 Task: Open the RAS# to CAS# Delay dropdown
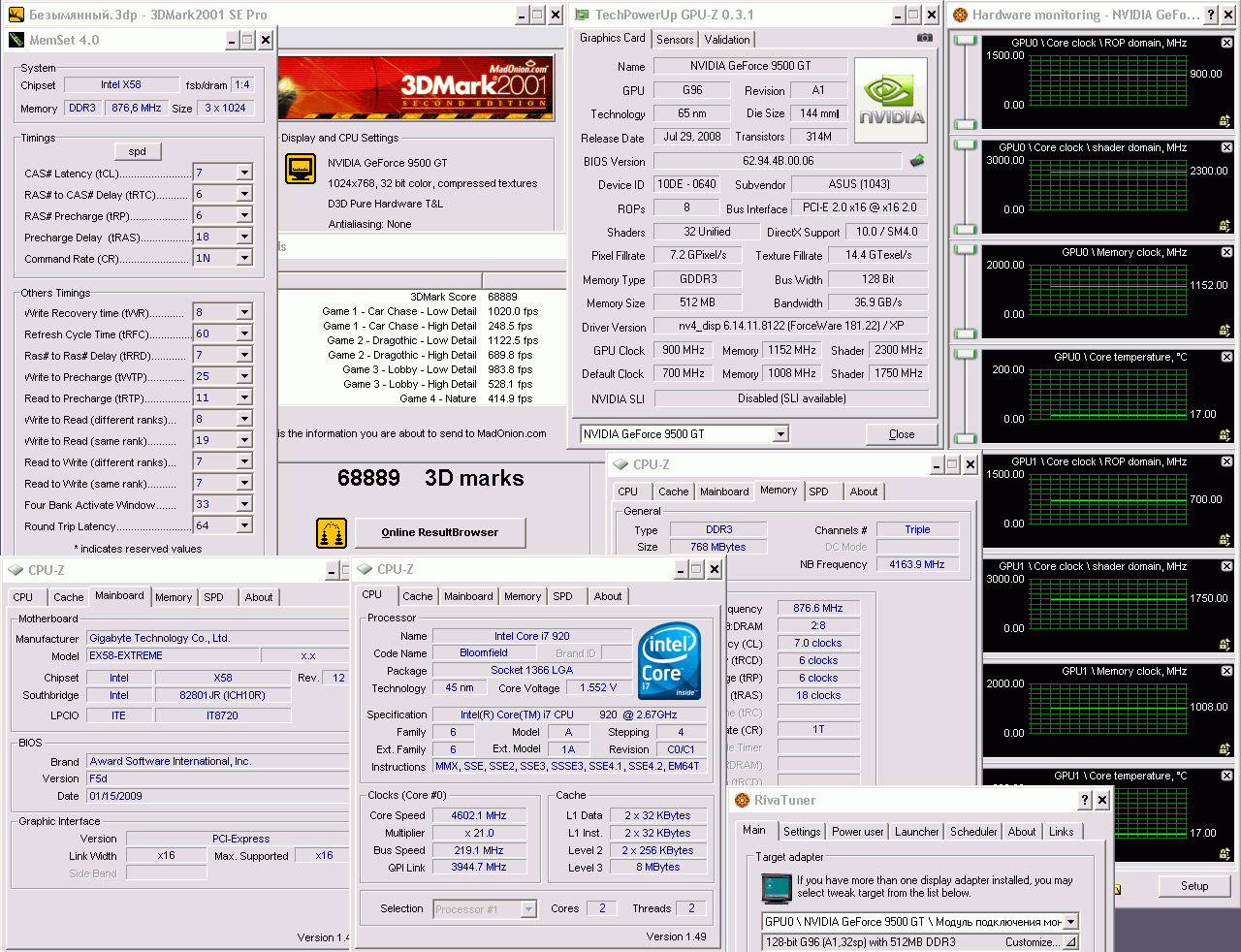click(x=244, y=194)
